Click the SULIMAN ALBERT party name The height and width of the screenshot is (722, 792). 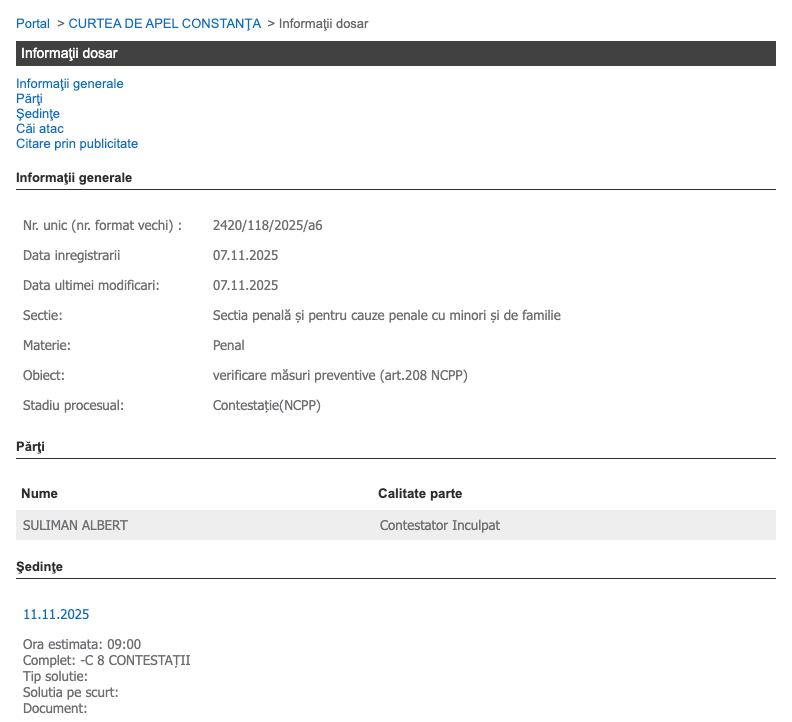point(75,525)
